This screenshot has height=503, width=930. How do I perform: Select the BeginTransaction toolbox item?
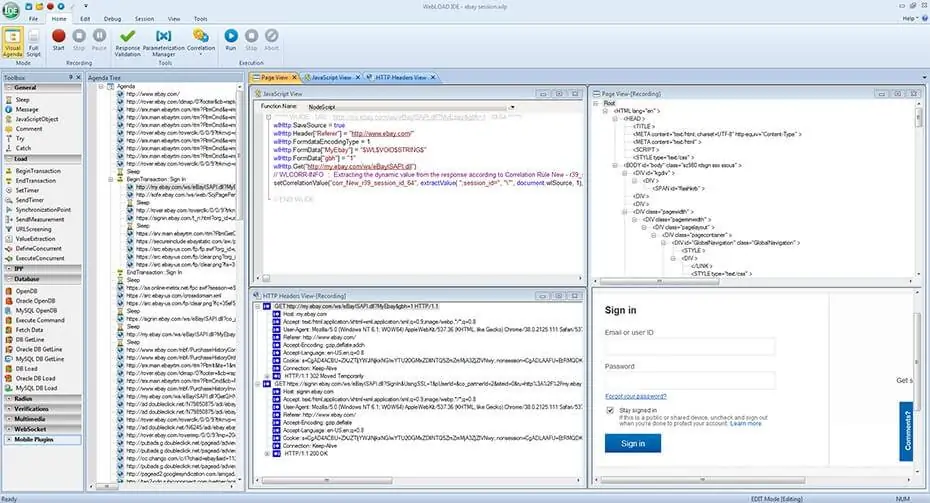[38, 171]
